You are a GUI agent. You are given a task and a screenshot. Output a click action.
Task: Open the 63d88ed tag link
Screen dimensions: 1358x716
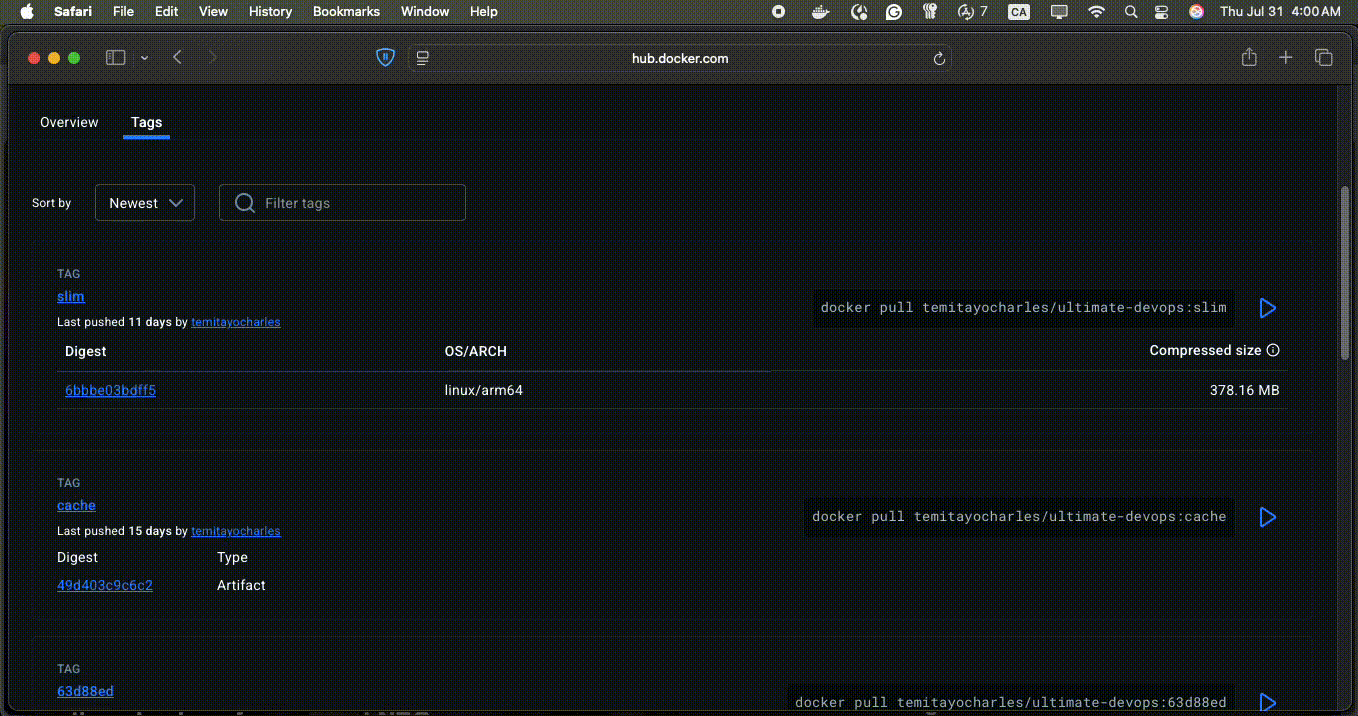pyautogui.click(x=85, y=691)
